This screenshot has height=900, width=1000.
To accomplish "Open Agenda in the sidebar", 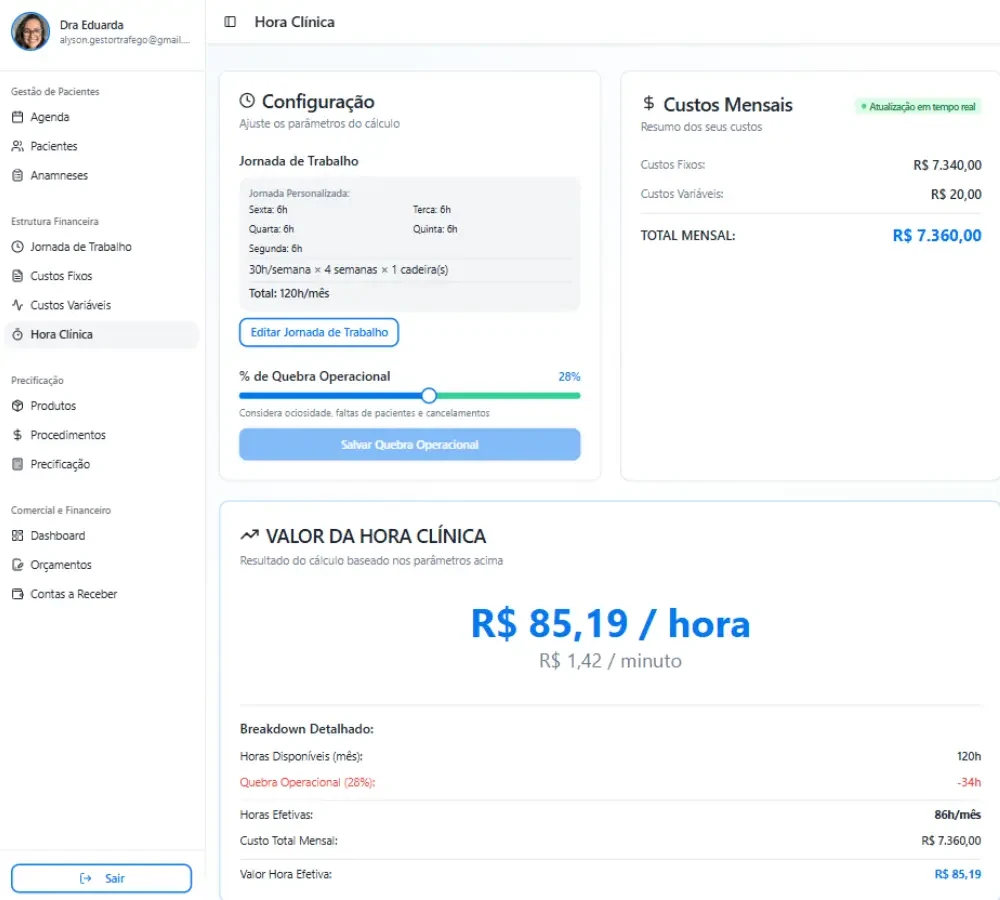I will [x=102, y=117].
